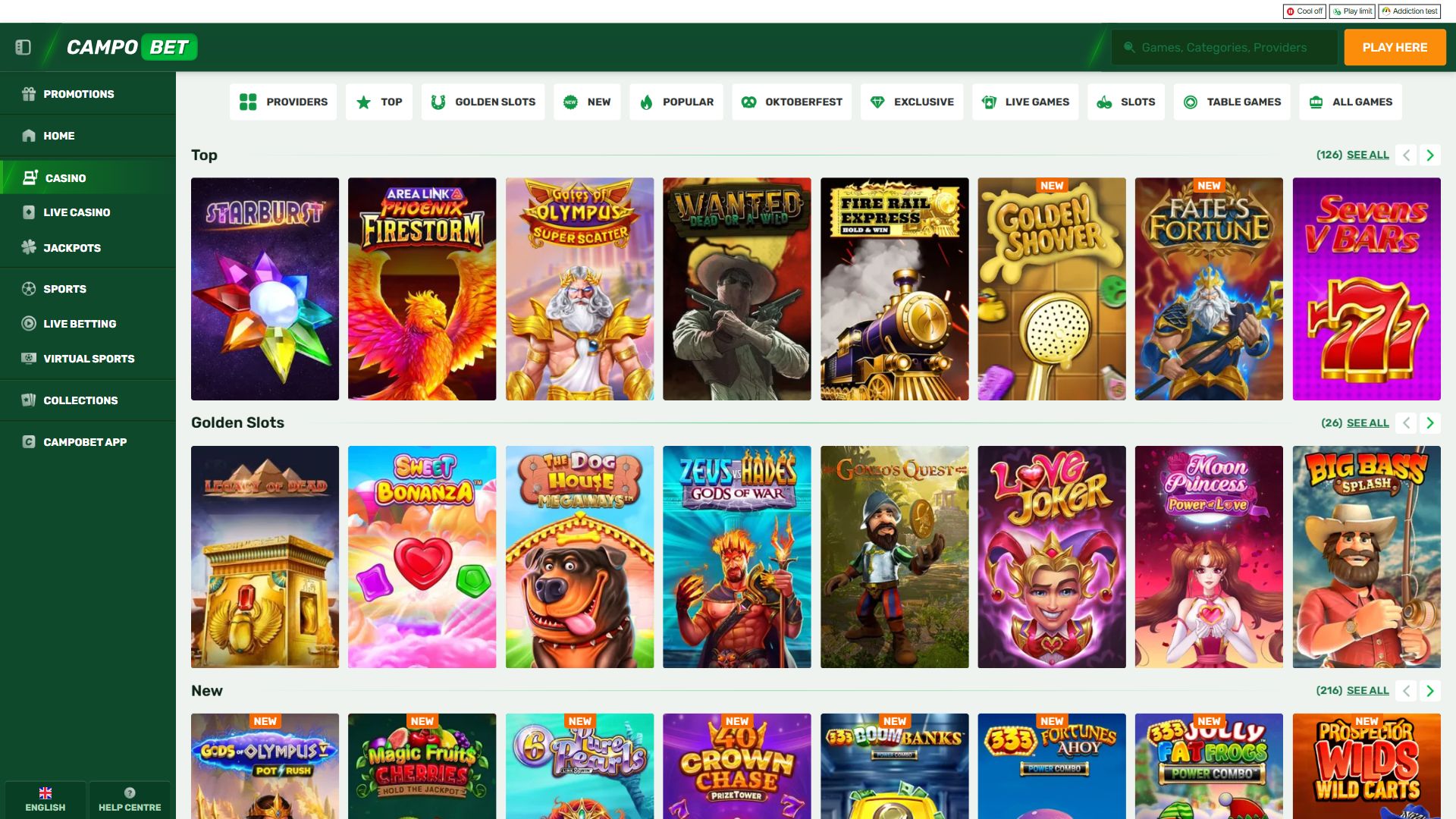Go to Home in the sidebar

coord(88,136)
